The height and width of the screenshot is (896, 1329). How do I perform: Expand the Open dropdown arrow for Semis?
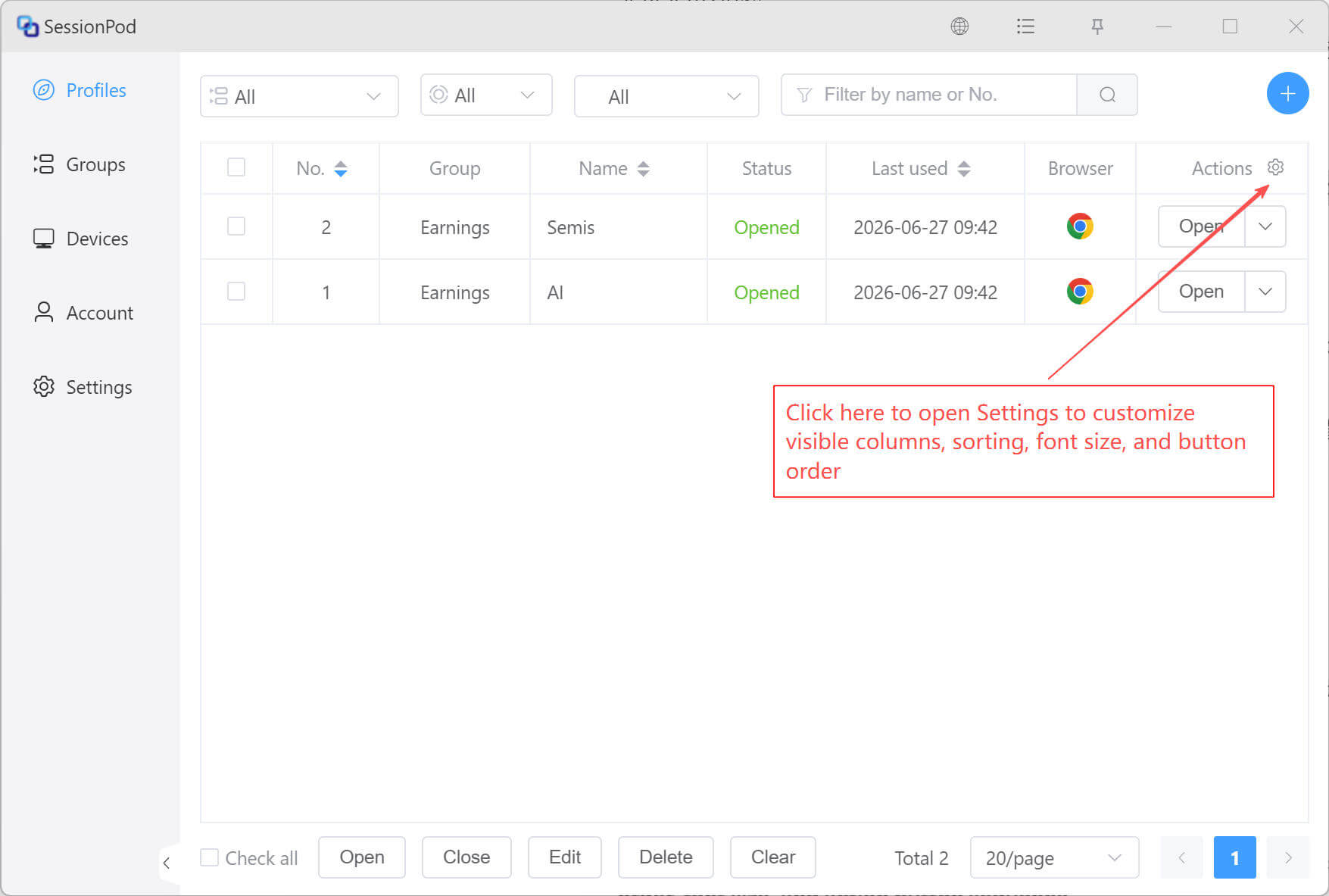pos(1265,226)
